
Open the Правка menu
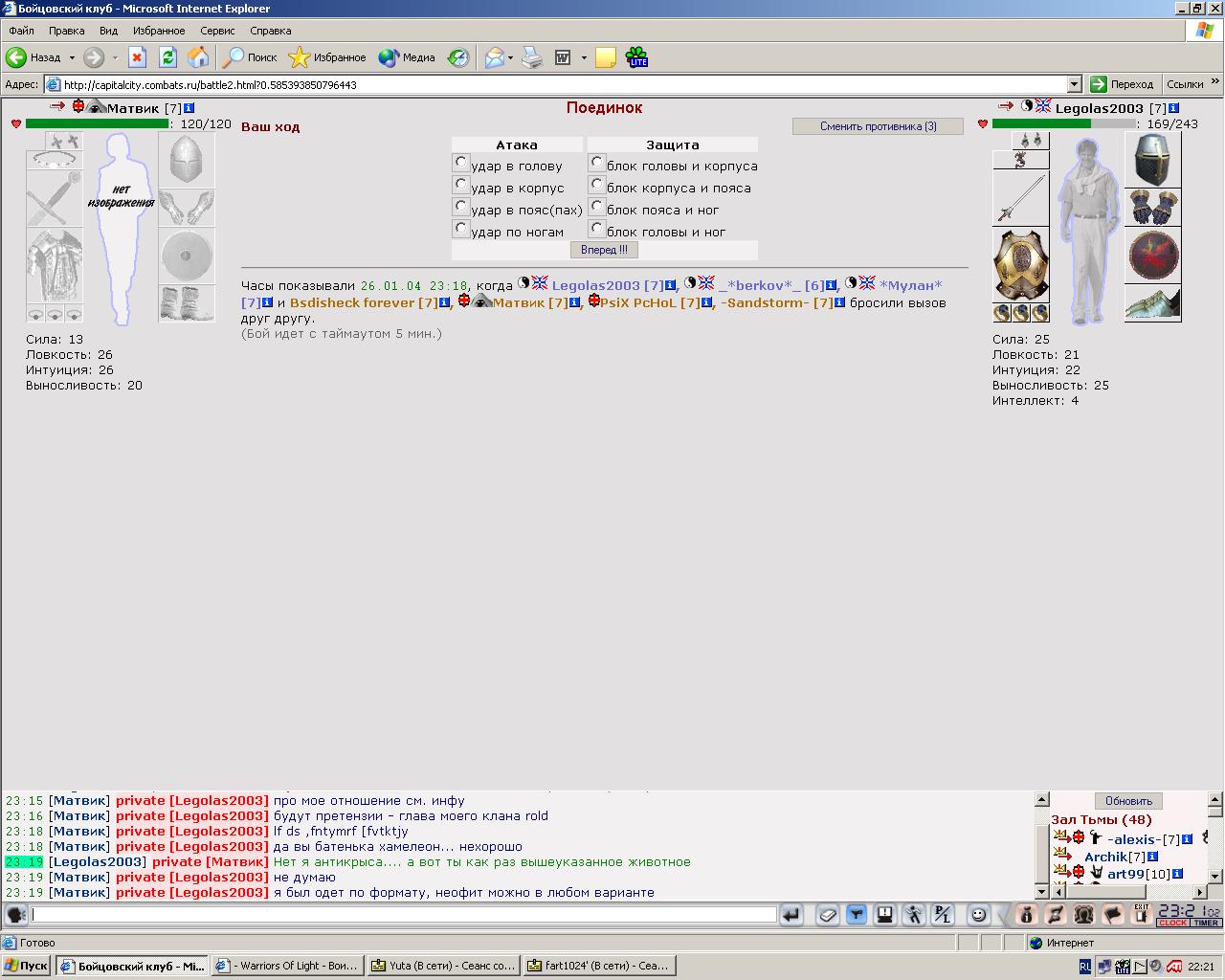(x=67, y=31)
